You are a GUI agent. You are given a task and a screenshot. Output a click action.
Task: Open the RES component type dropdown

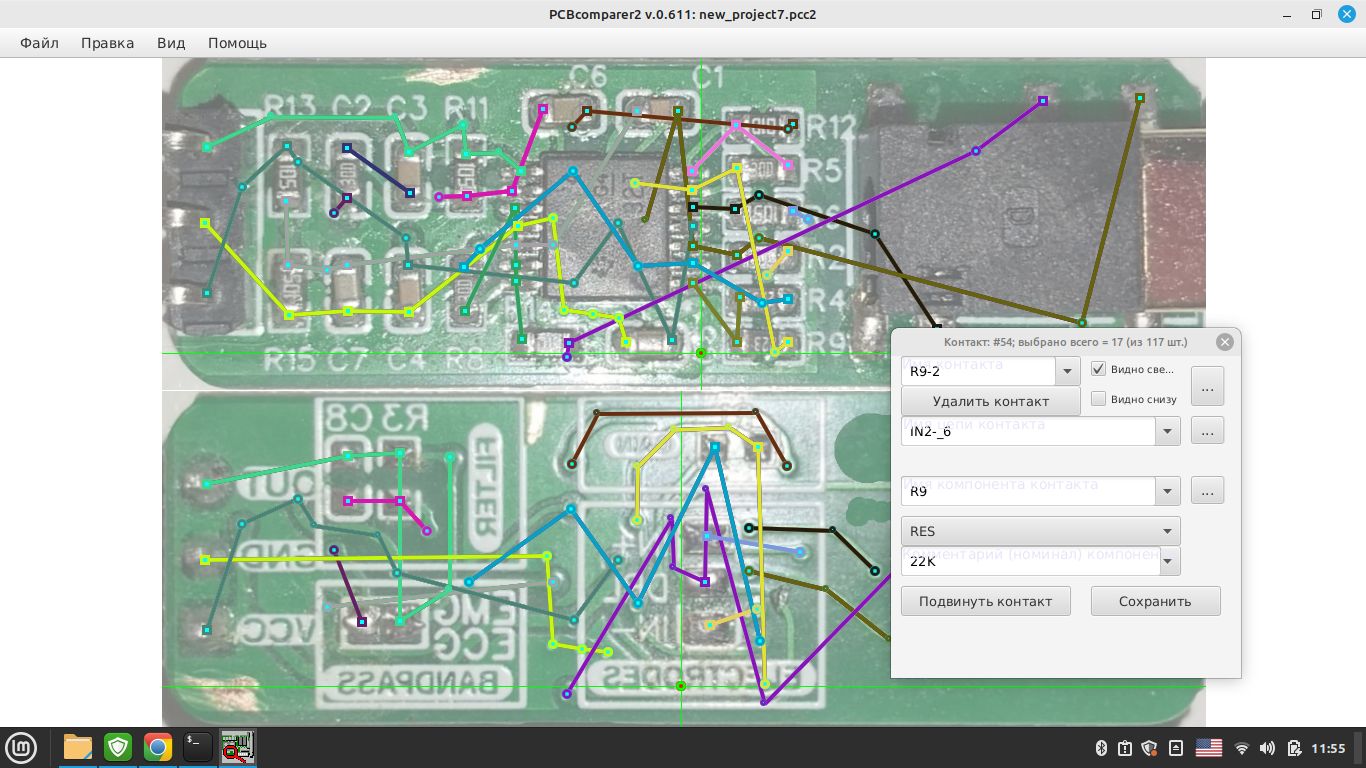point(1041,531)
